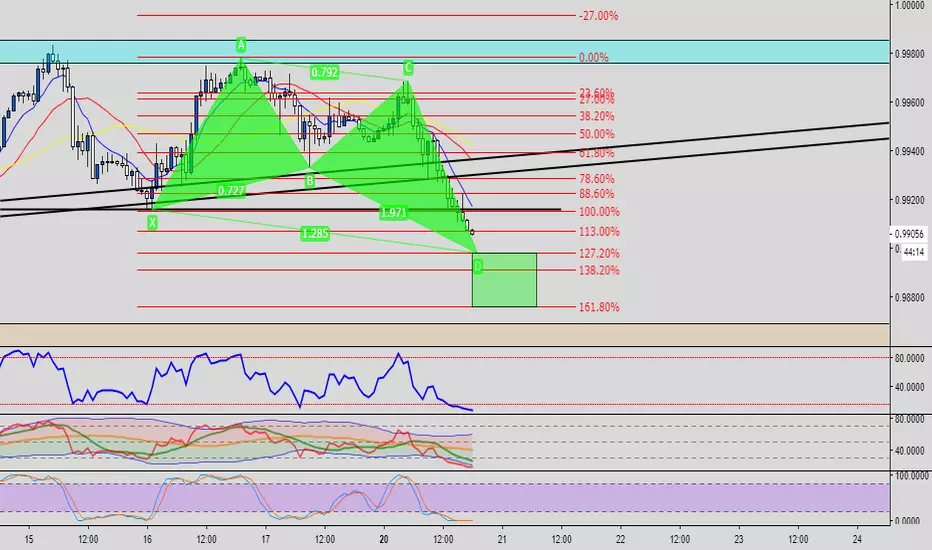This screenshot has width=932, height=550.
Task: Select the 127.20% extension label
Action: click(x=599, y=253)
